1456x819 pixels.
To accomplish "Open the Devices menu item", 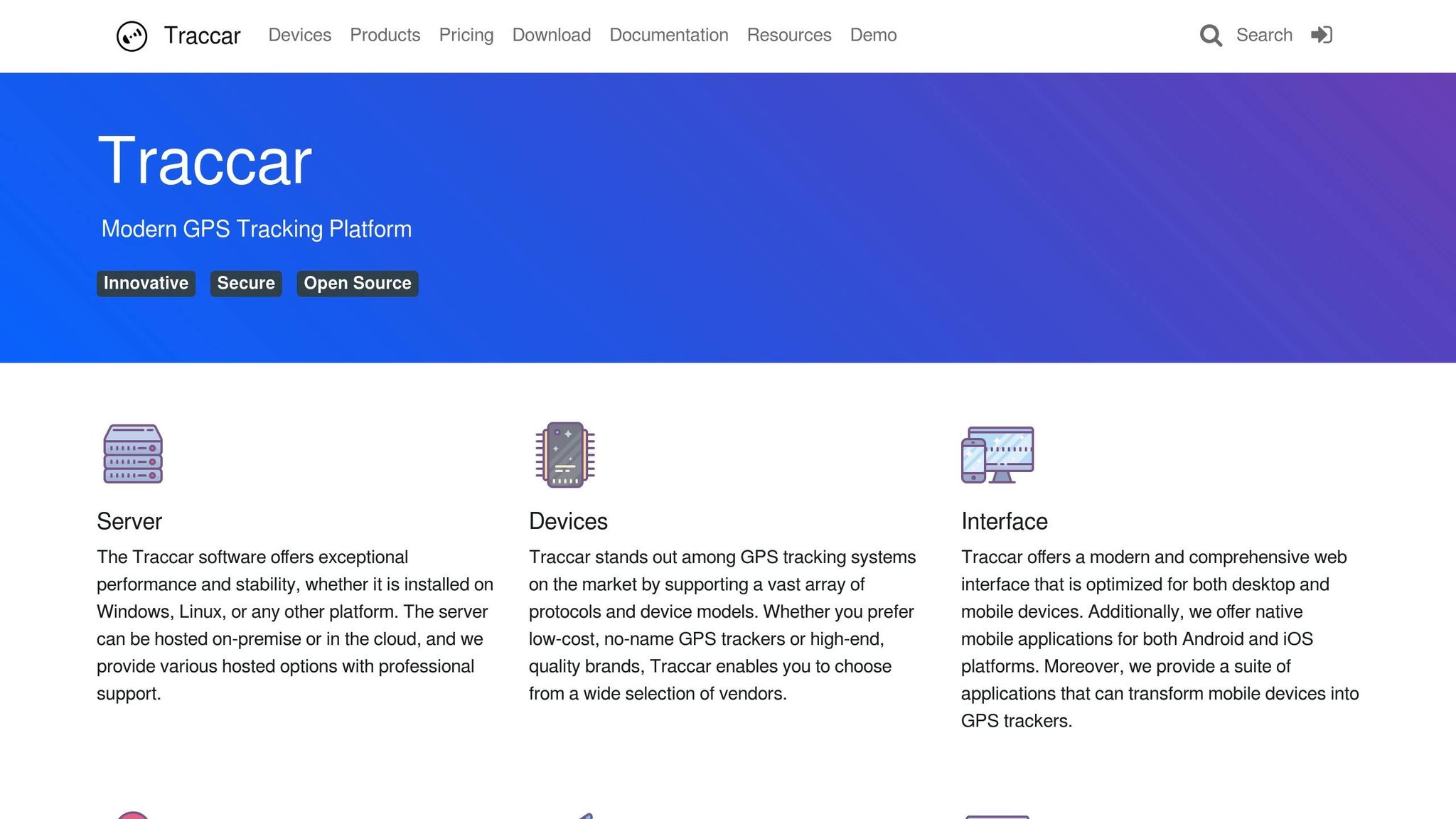I will click(299, 35).
